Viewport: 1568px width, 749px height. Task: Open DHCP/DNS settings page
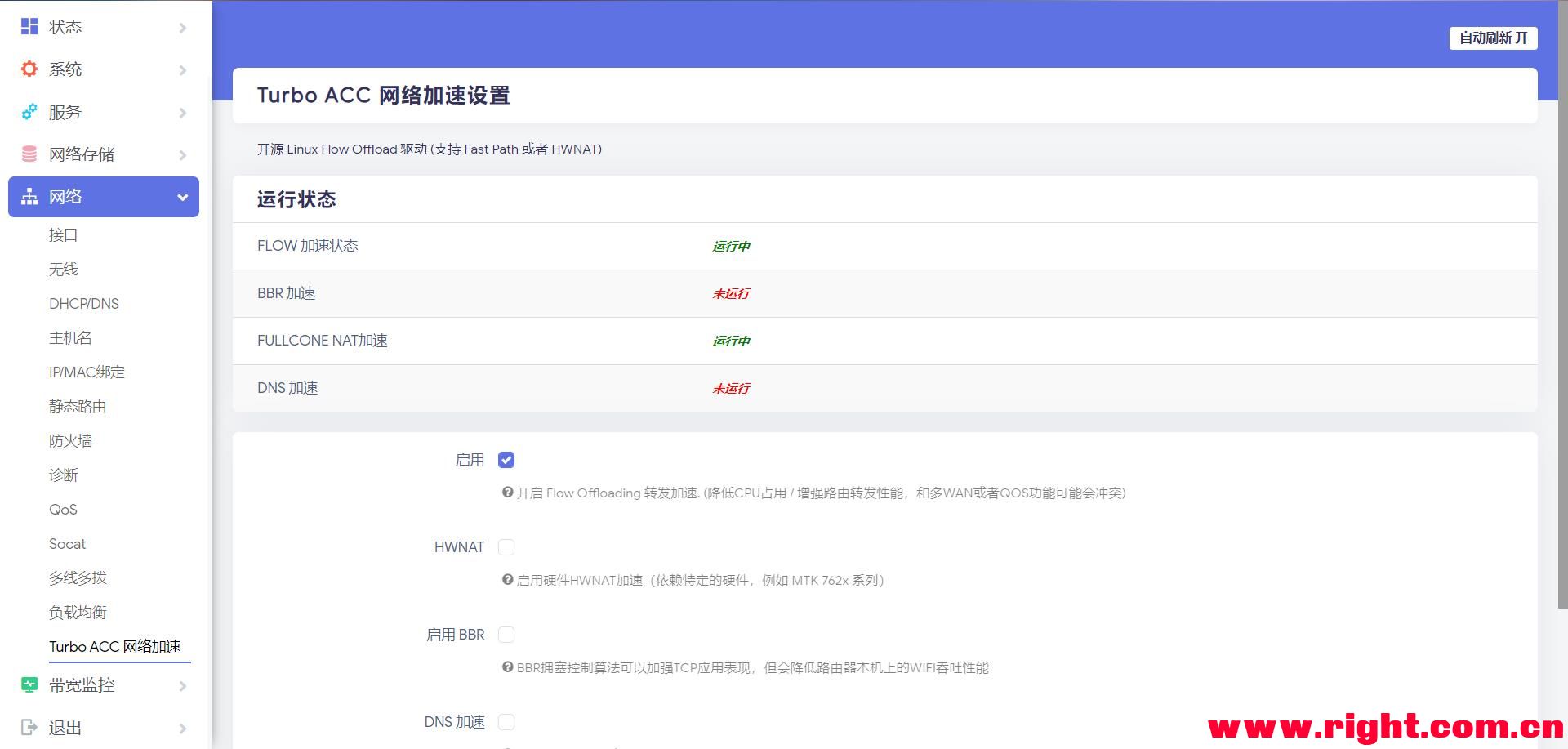(x=84, y=304)
